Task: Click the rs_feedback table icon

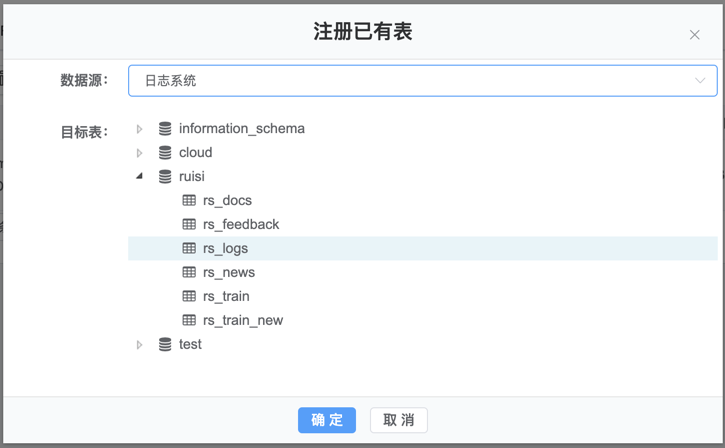Action: pyautogui.click(x=189, y=225)
